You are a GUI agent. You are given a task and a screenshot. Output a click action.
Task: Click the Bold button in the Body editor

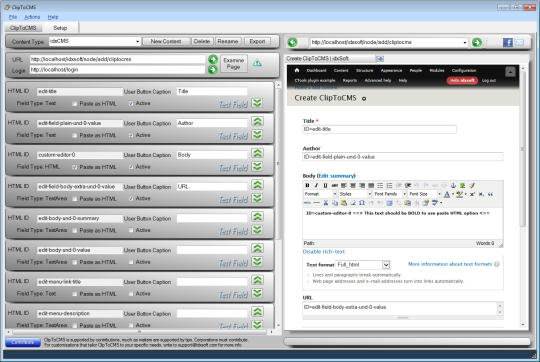[307, 185]
